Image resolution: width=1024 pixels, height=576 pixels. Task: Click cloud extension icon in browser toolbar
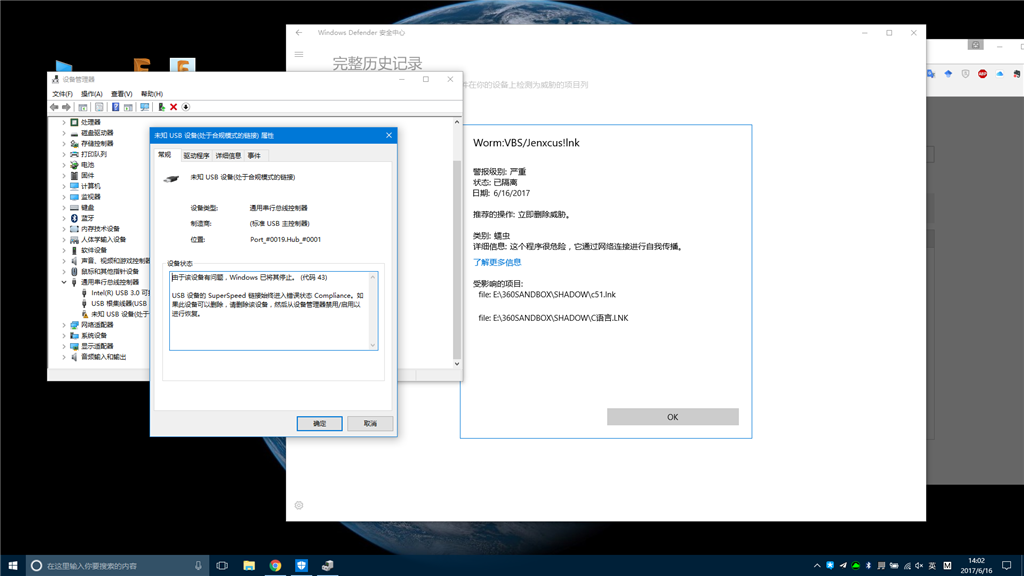click(x=1000, y=74)
